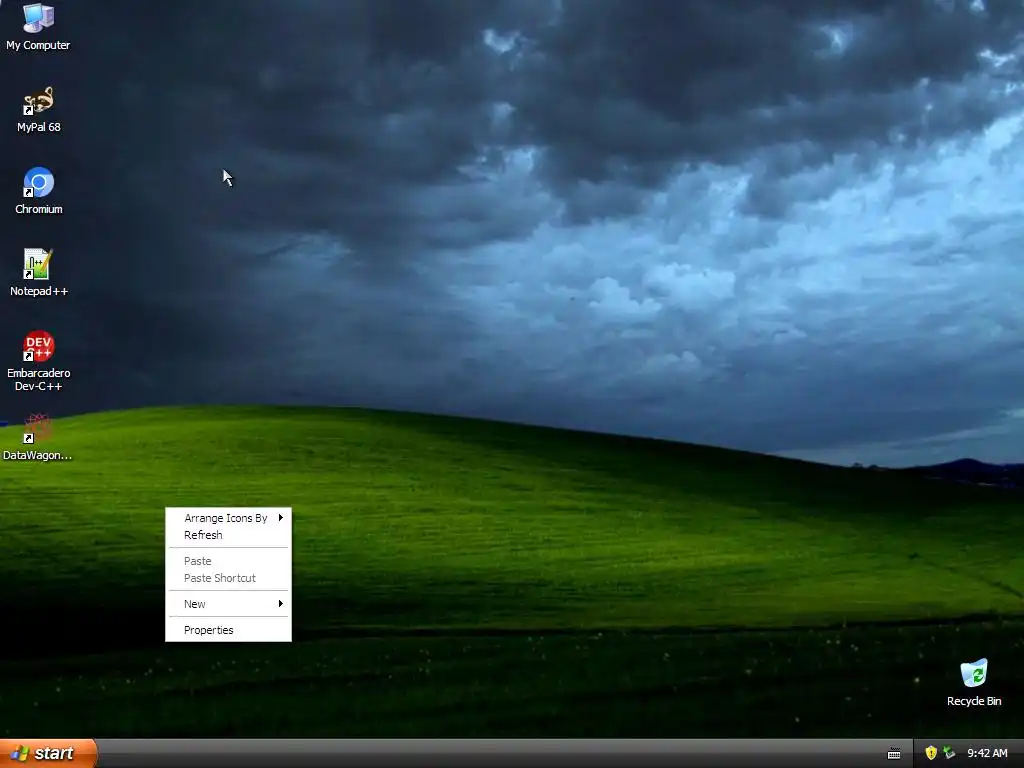Select the Recycle Bin icon
The width and height of the screenshot is (1024, 768).
[974, 682]
